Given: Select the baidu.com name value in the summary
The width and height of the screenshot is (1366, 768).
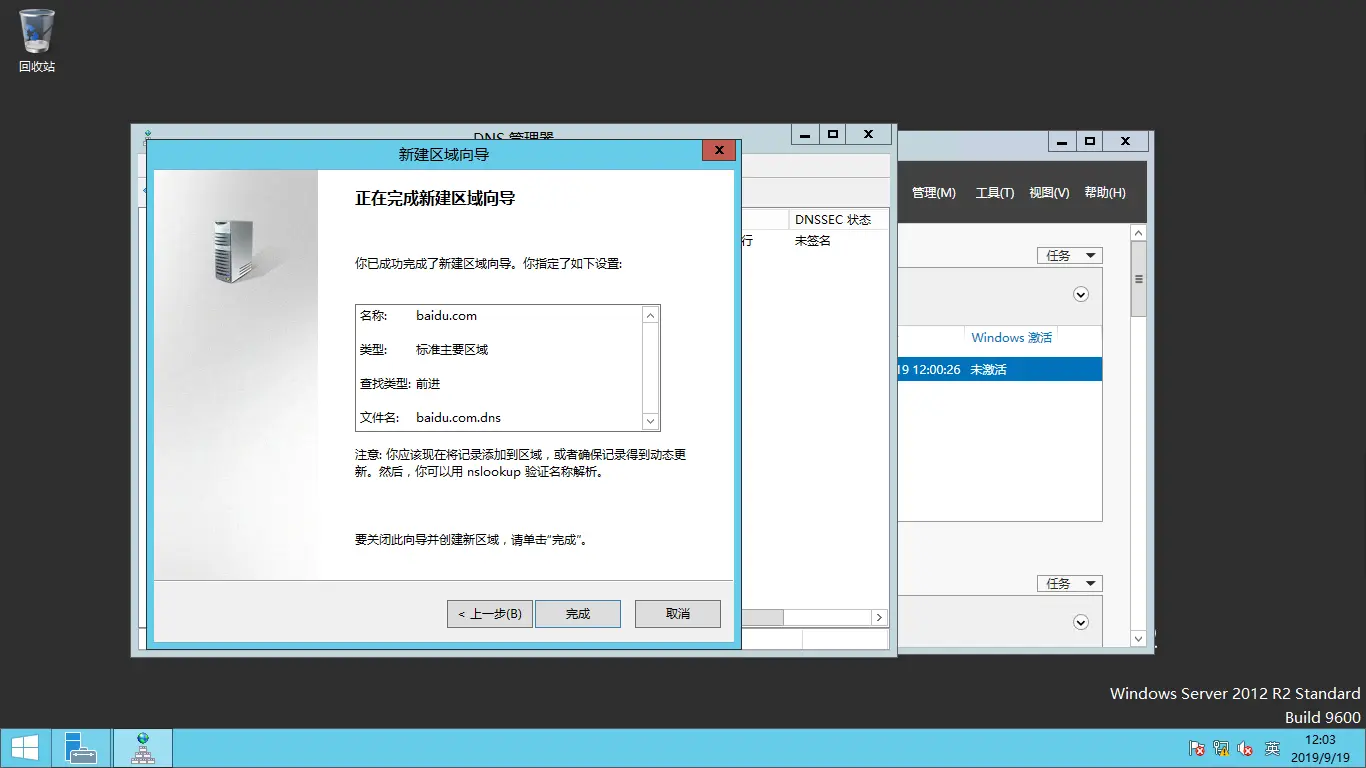Looking at the screenshot, I should pos(447,316).
